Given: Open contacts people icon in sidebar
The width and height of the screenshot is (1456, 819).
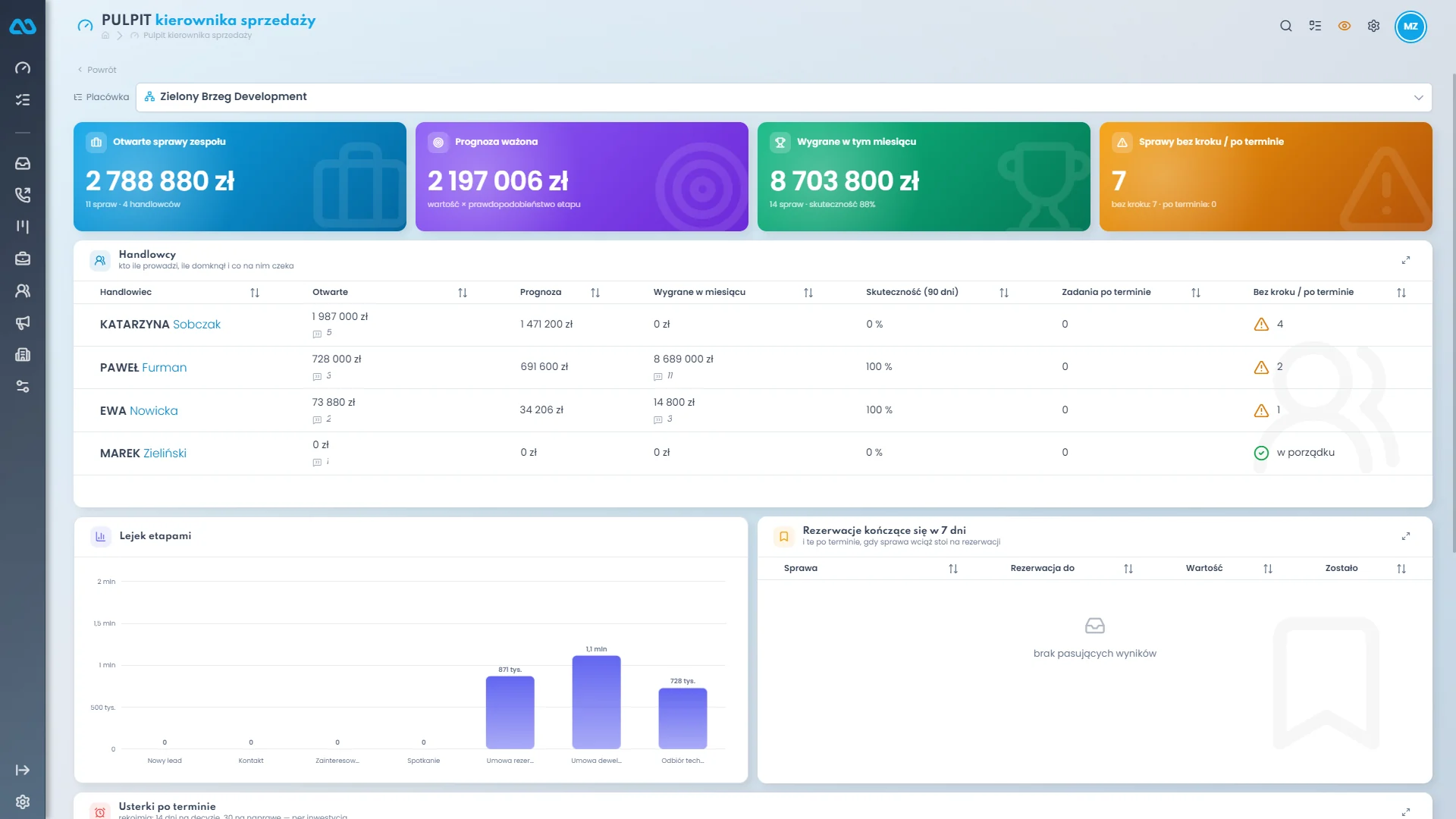Looking at the screenshot, I should [x=23, y=290].
